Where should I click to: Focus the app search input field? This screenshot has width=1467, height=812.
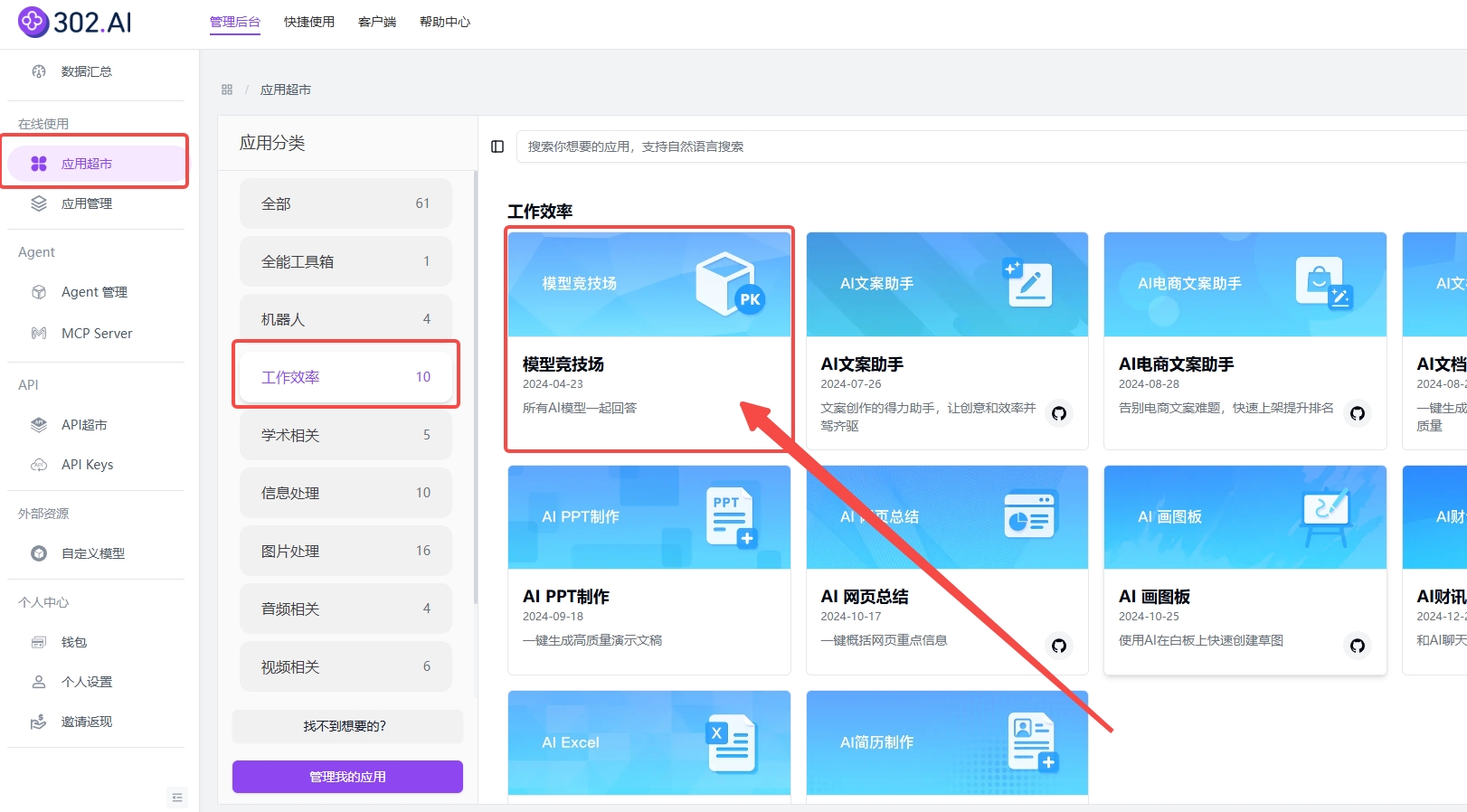click(x=991, y=146)
